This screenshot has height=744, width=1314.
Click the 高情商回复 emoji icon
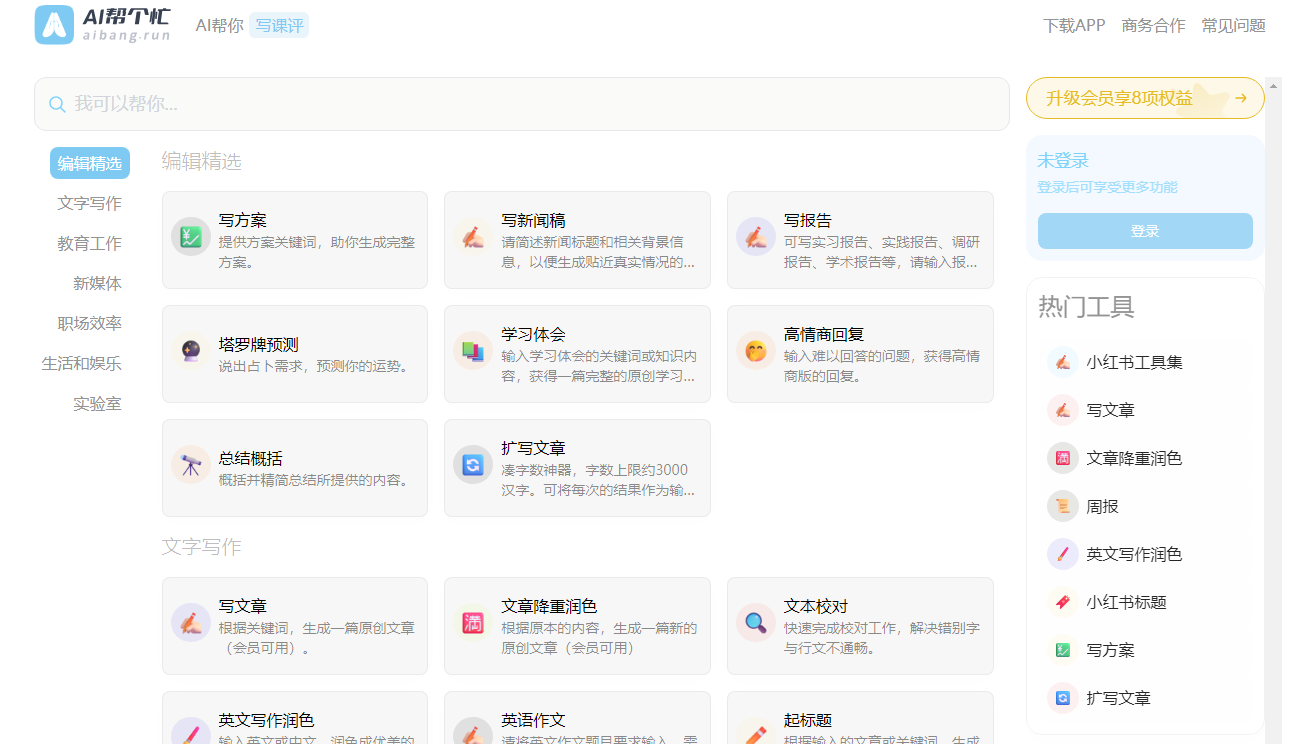pos(756,351)
